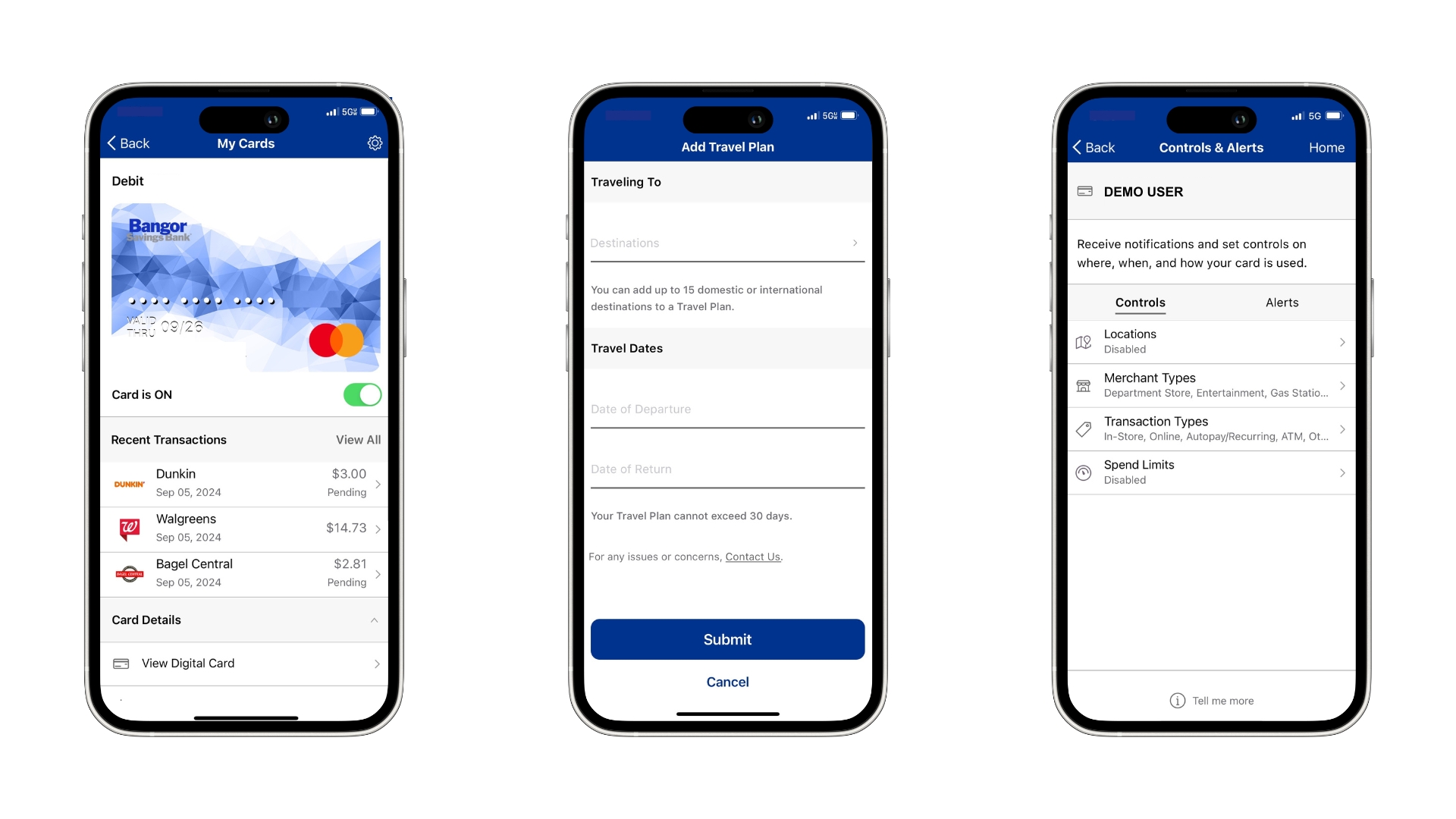View all recent transactions
The image size is (1456, 819).
pos(357,439)
